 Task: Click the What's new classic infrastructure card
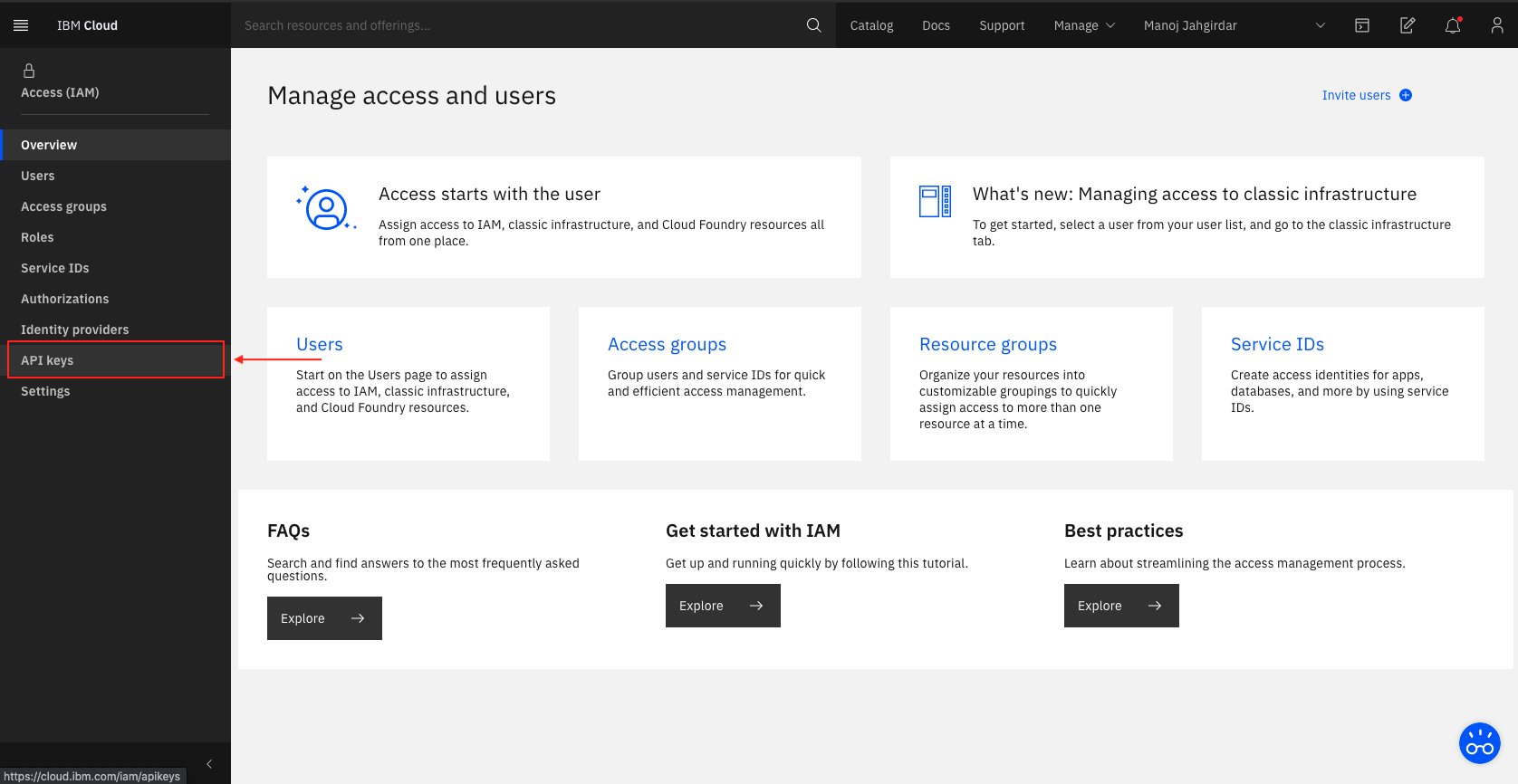point(1187,217)
